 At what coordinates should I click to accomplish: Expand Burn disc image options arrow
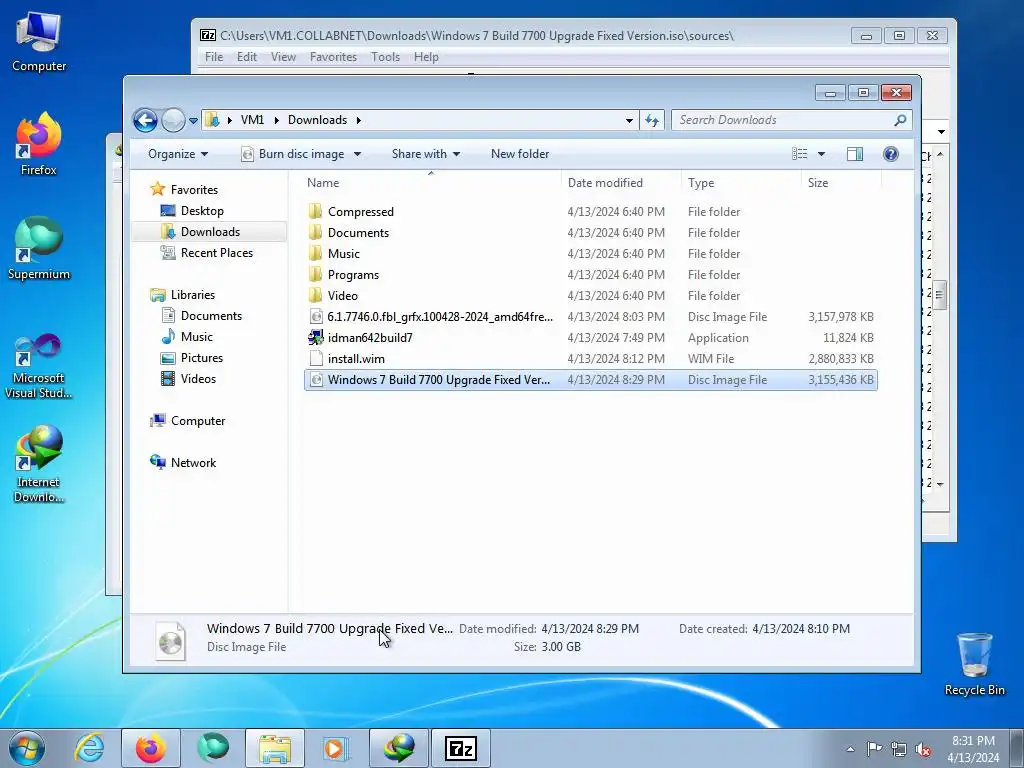[357, 154]
